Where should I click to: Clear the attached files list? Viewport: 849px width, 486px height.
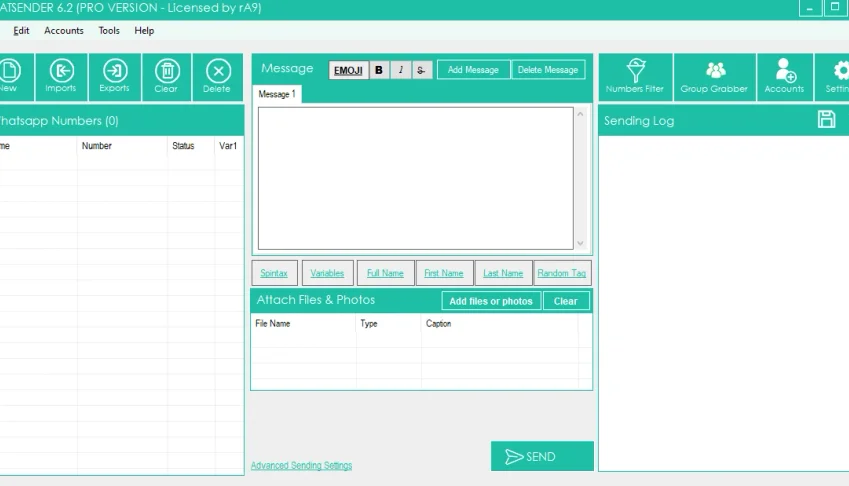pos(566,301)
